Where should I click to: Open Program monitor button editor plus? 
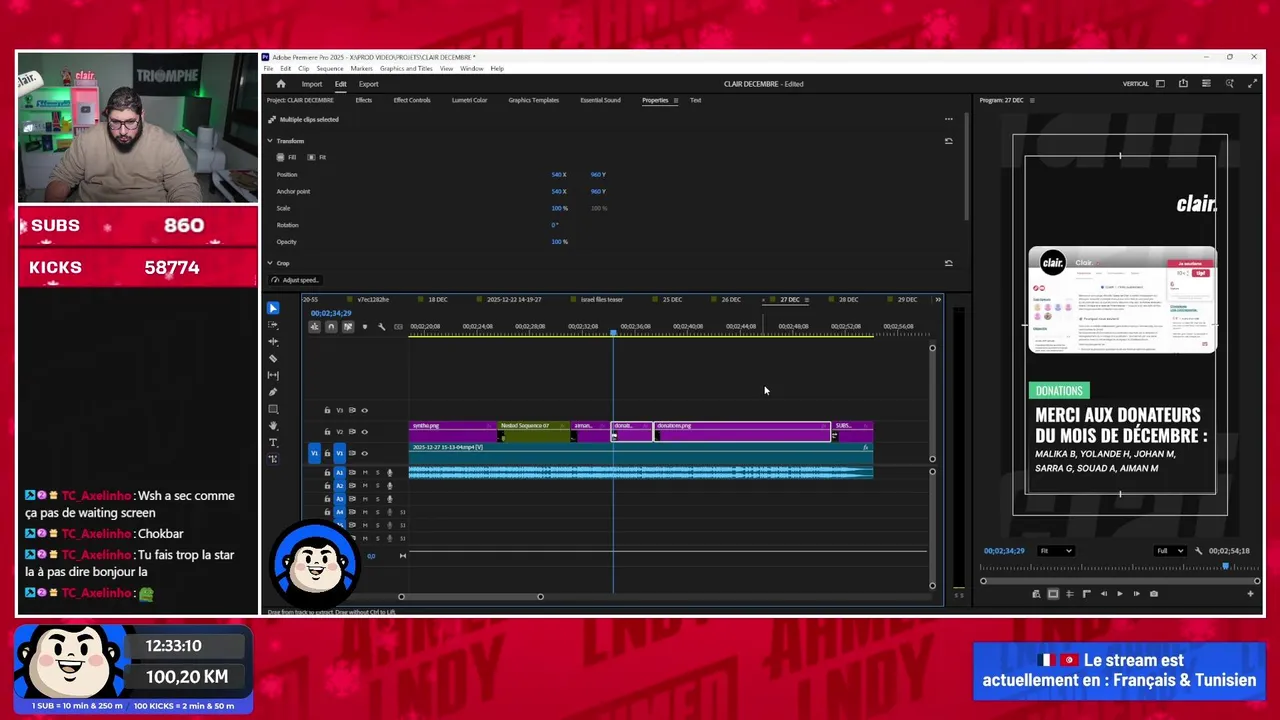pos(1250,594)
